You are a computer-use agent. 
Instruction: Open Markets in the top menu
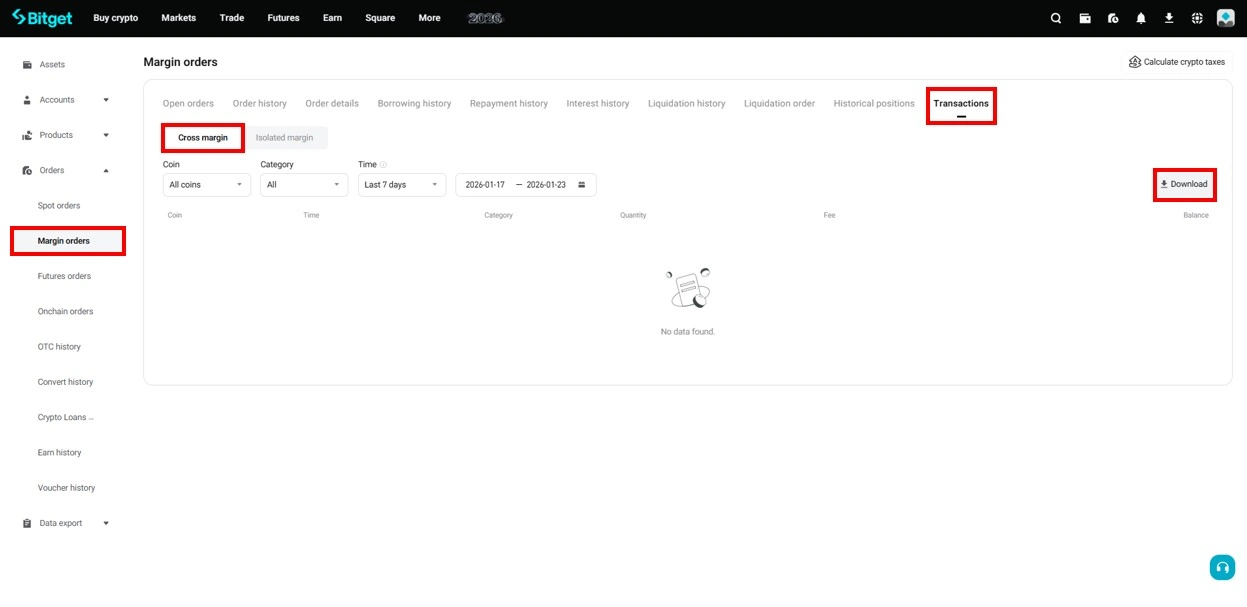(179, 18)
